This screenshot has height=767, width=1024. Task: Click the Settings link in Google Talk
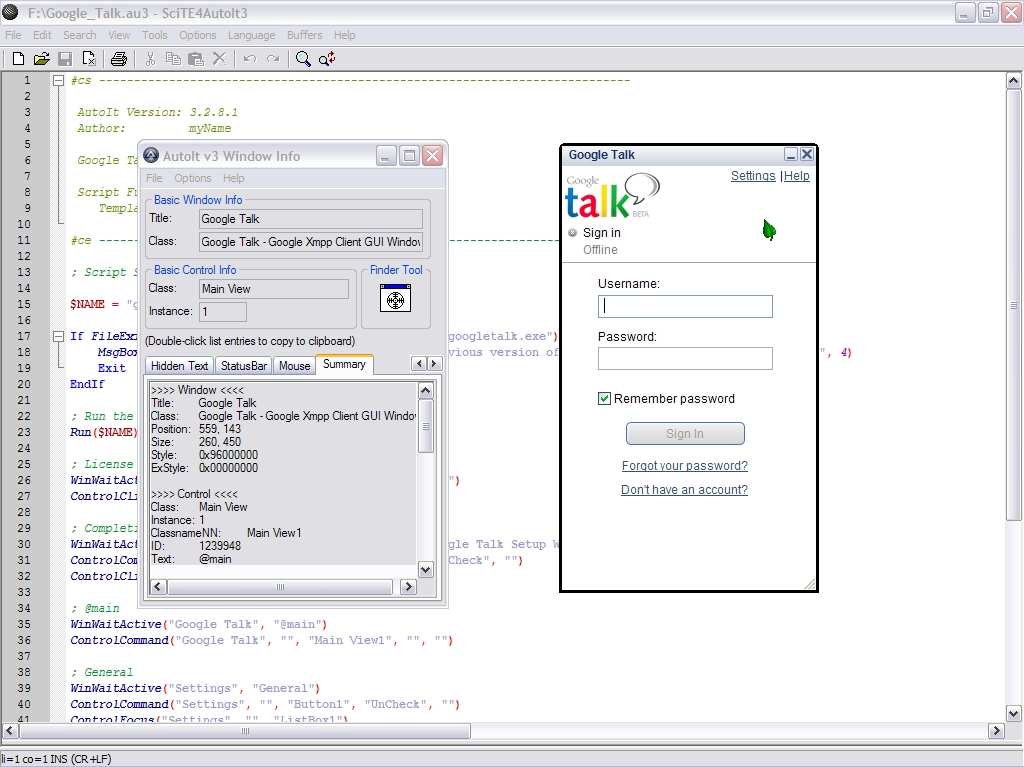753,176
